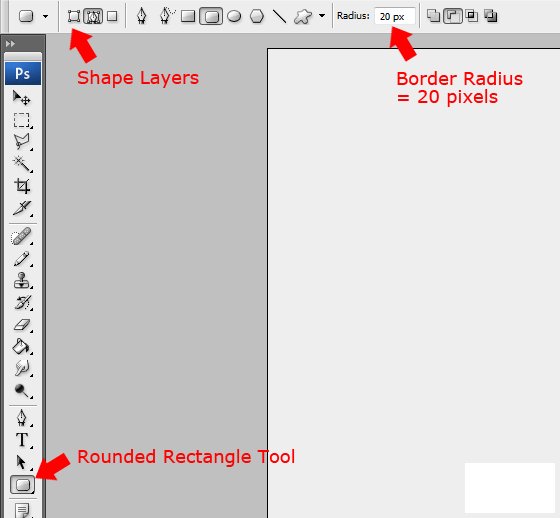Select the Rectangular Marquee tool
Screen dimensions: 560x518
tap(22, 120)
